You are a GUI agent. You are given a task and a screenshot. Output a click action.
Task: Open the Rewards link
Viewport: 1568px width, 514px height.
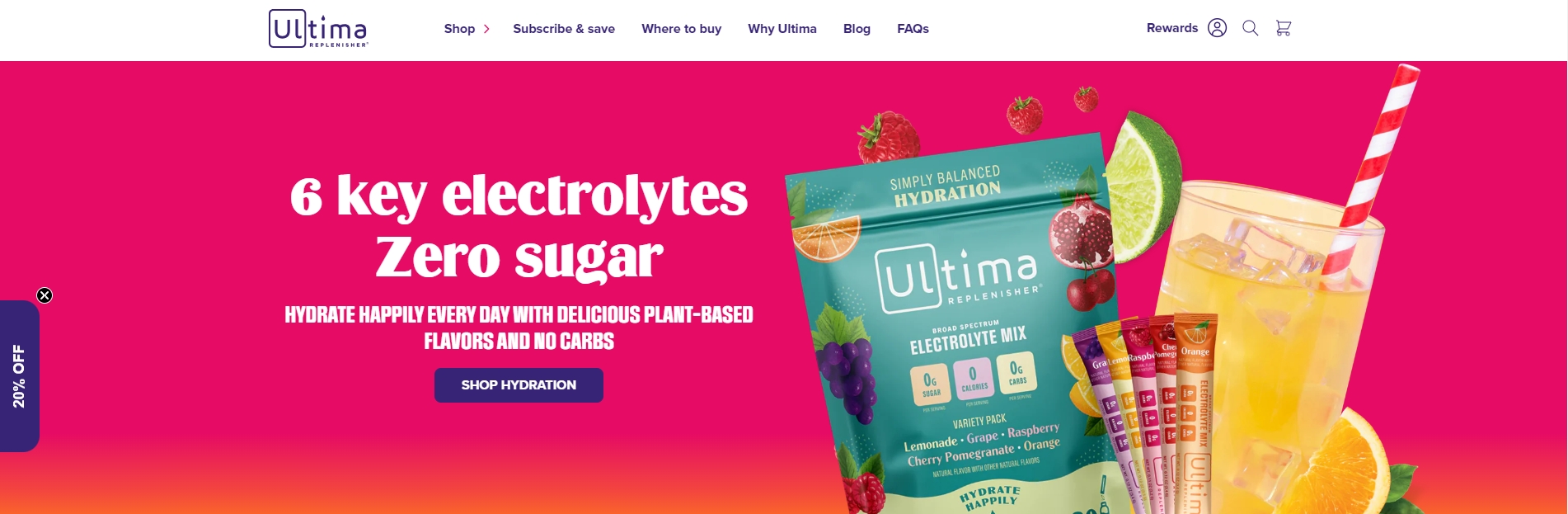point(1172,28)
